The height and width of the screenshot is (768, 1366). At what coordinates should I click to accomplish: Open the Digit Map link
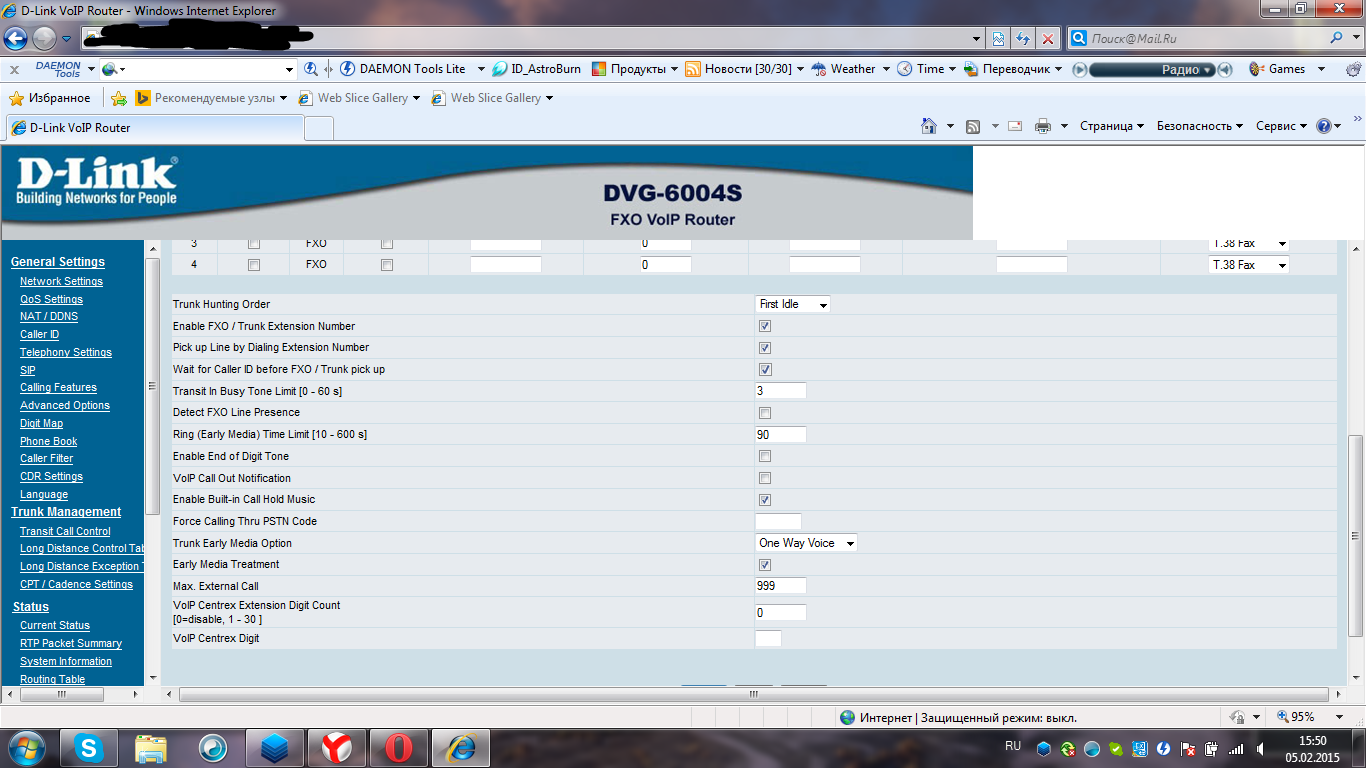(41, 423)
